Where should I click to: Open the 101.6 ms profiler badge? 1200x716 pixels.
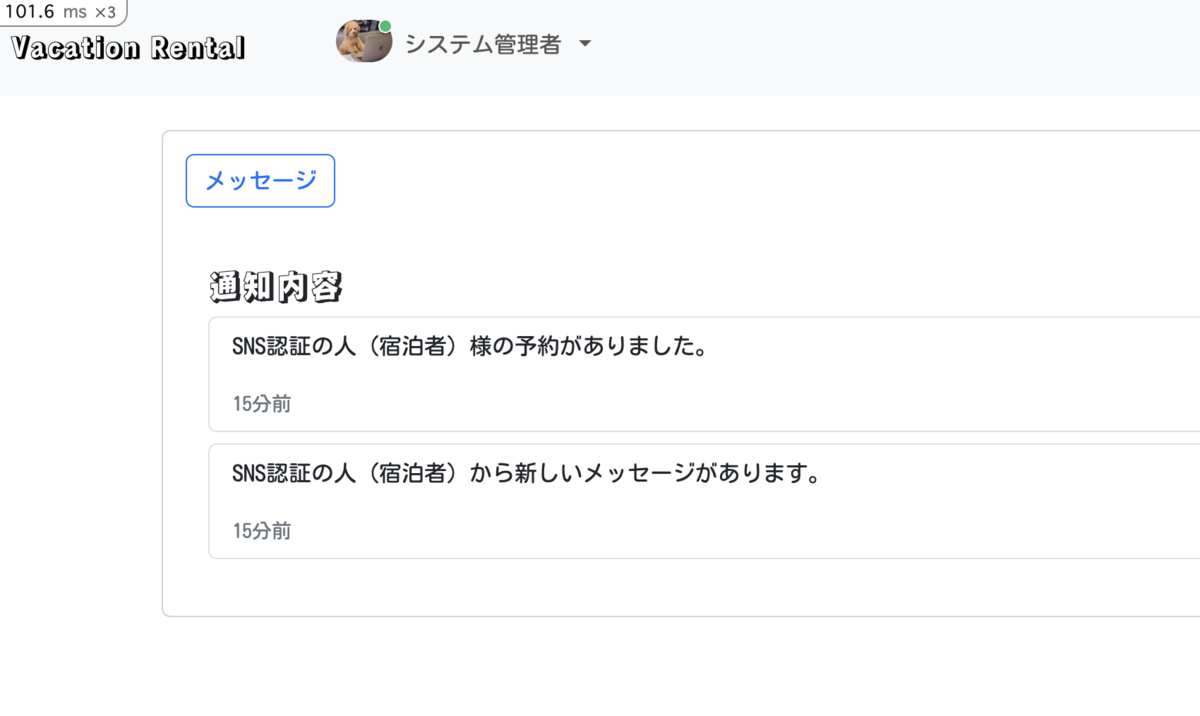click(60, 13)
